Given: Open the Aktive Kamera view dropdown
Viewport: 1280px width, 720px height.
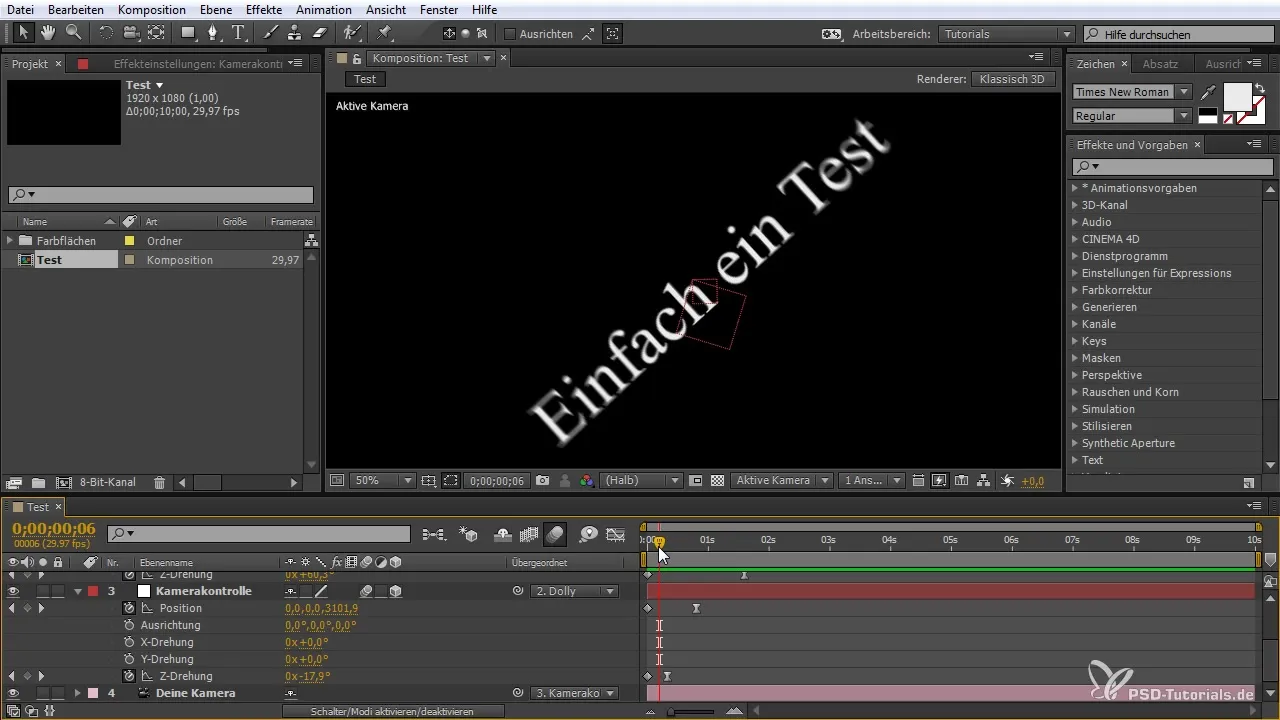Looking at the screenshot, I should pyautogui.click(x=782, y=480).
